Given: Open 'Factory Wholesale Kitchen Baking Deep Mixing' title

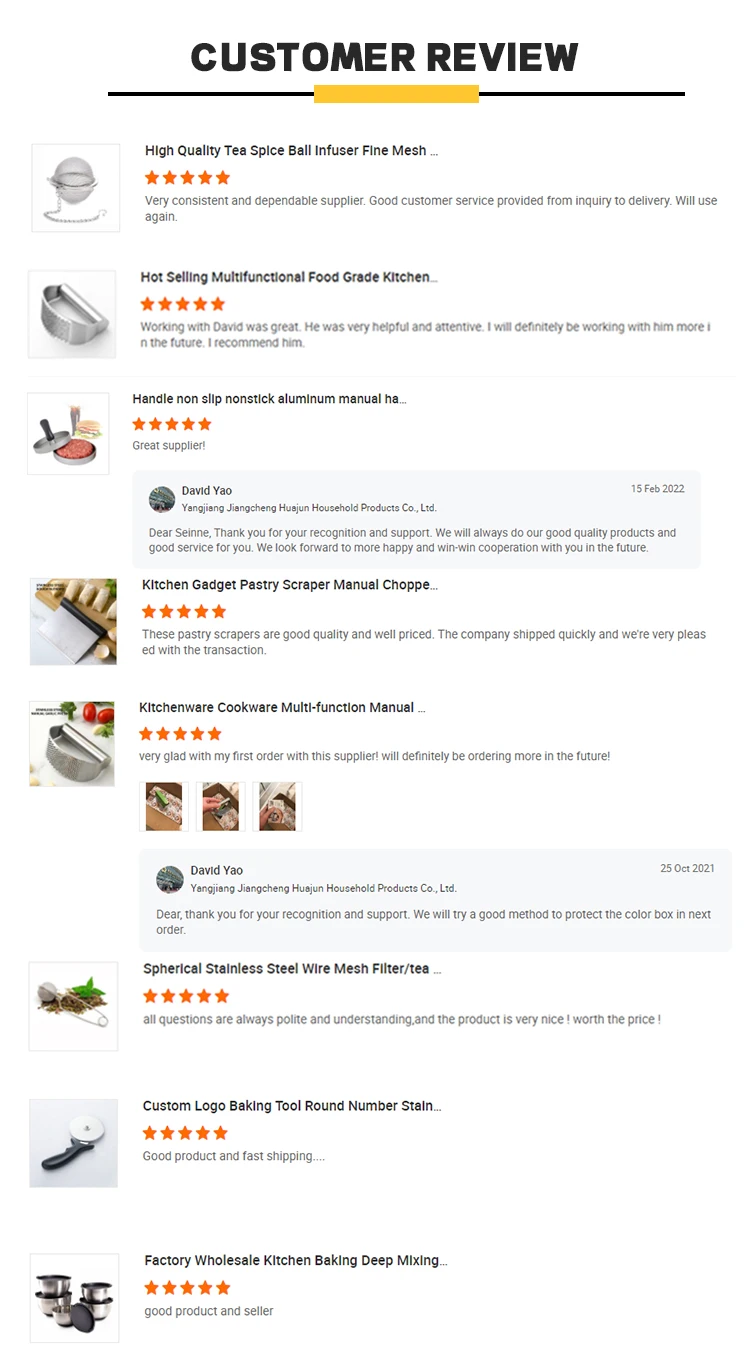Looking at the screenshot, I should click(296, 1261).
